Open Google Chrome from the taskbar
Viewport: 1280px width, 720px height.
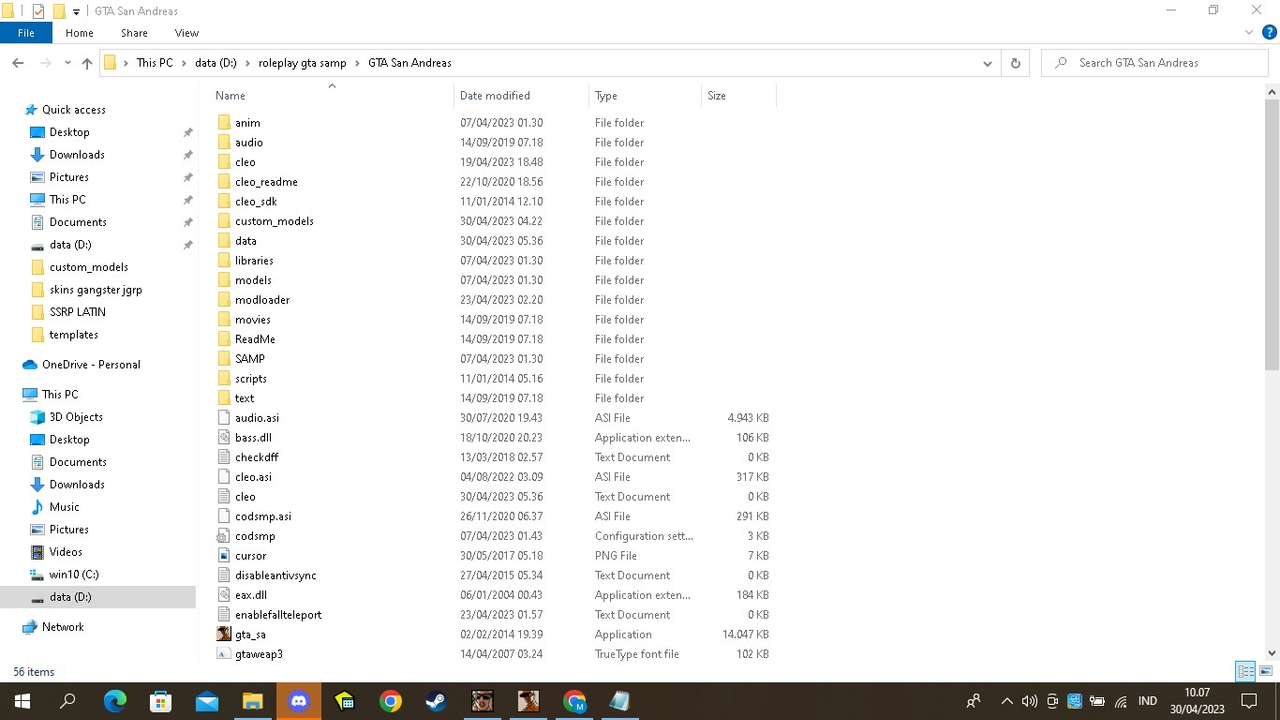pos(390,701)
